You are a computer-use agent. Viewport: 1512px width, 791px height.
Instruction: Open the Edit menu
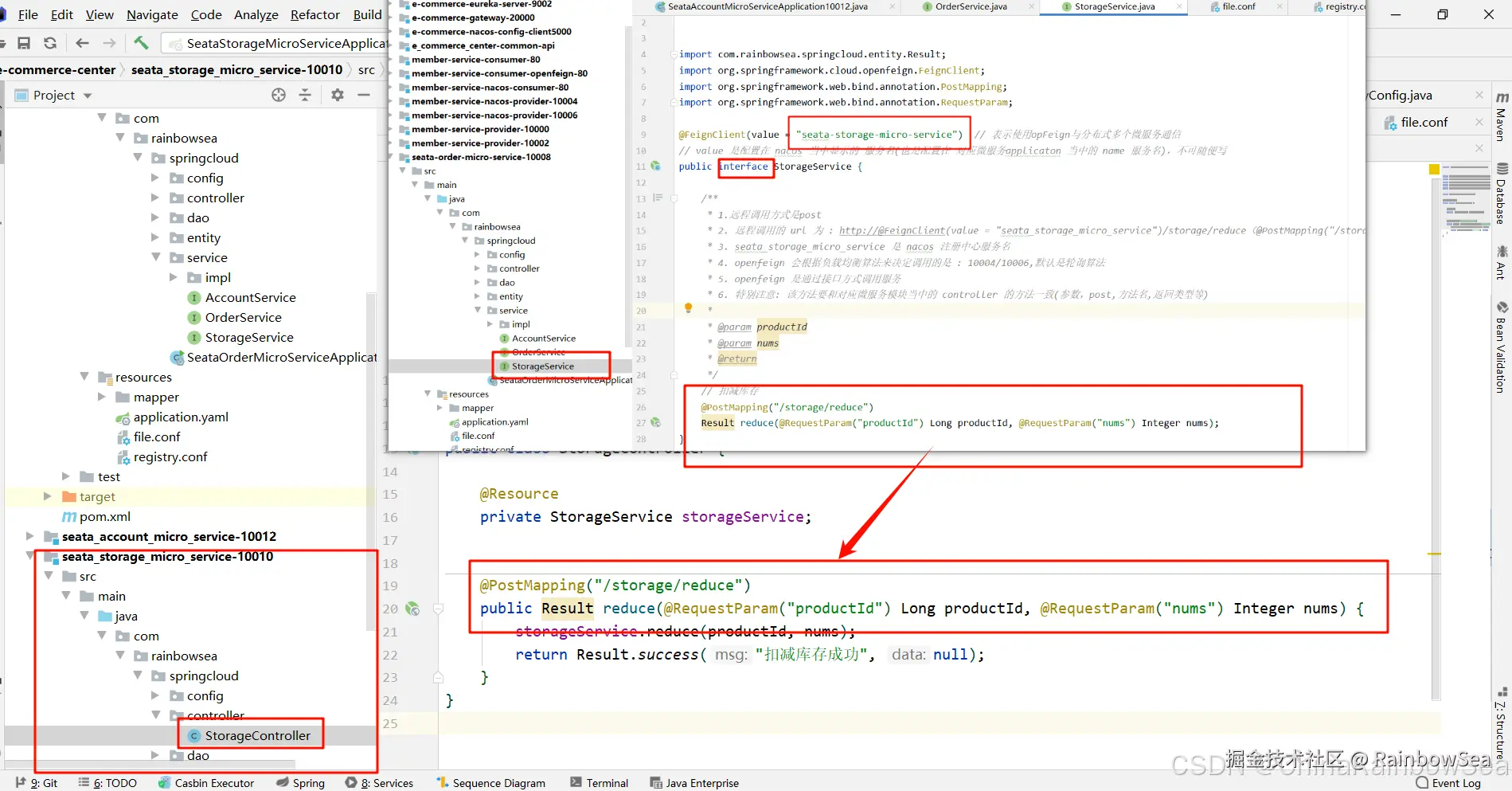[62, 14]
